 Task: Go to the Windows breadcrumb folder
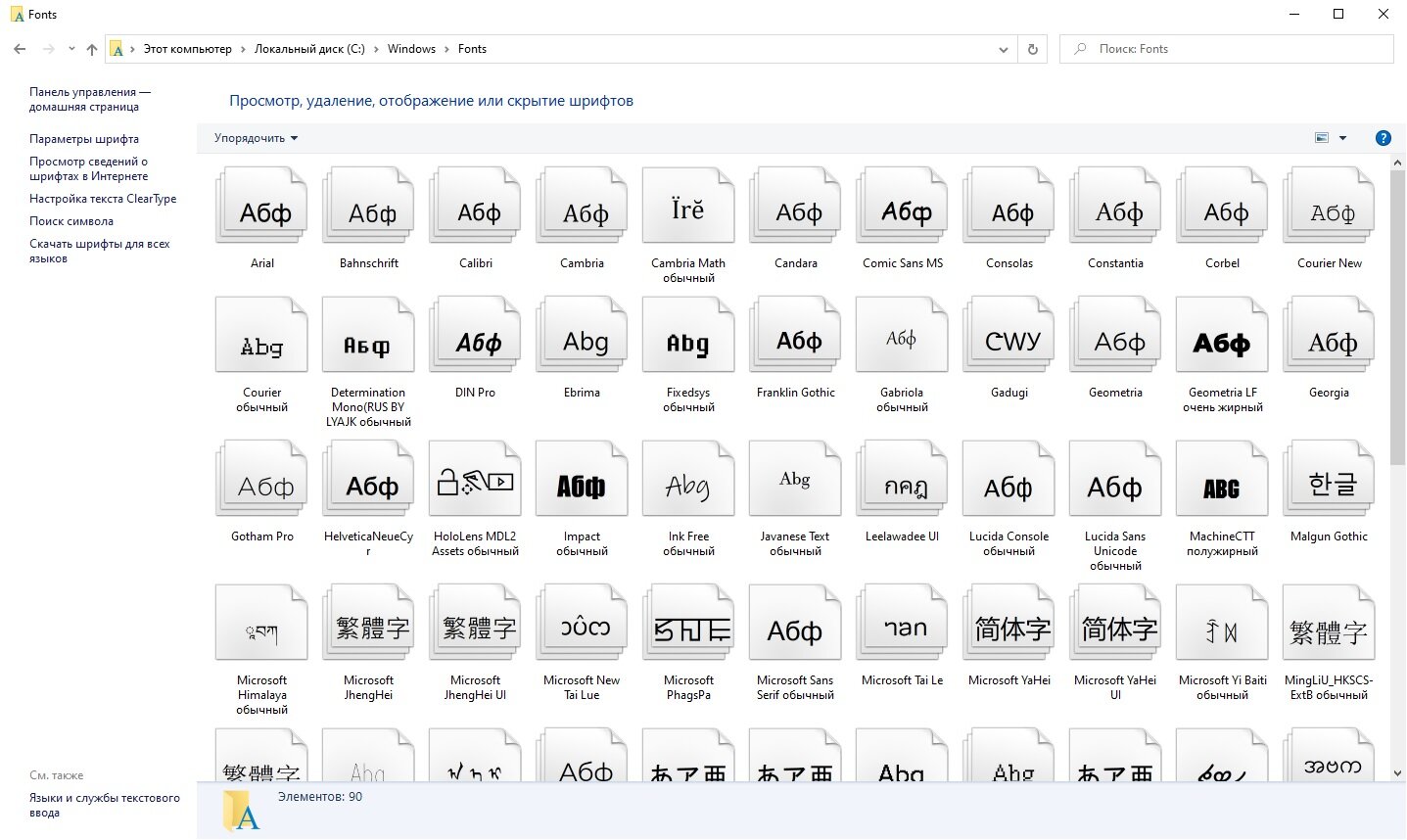pyautogui.click(x=411, y=49)
